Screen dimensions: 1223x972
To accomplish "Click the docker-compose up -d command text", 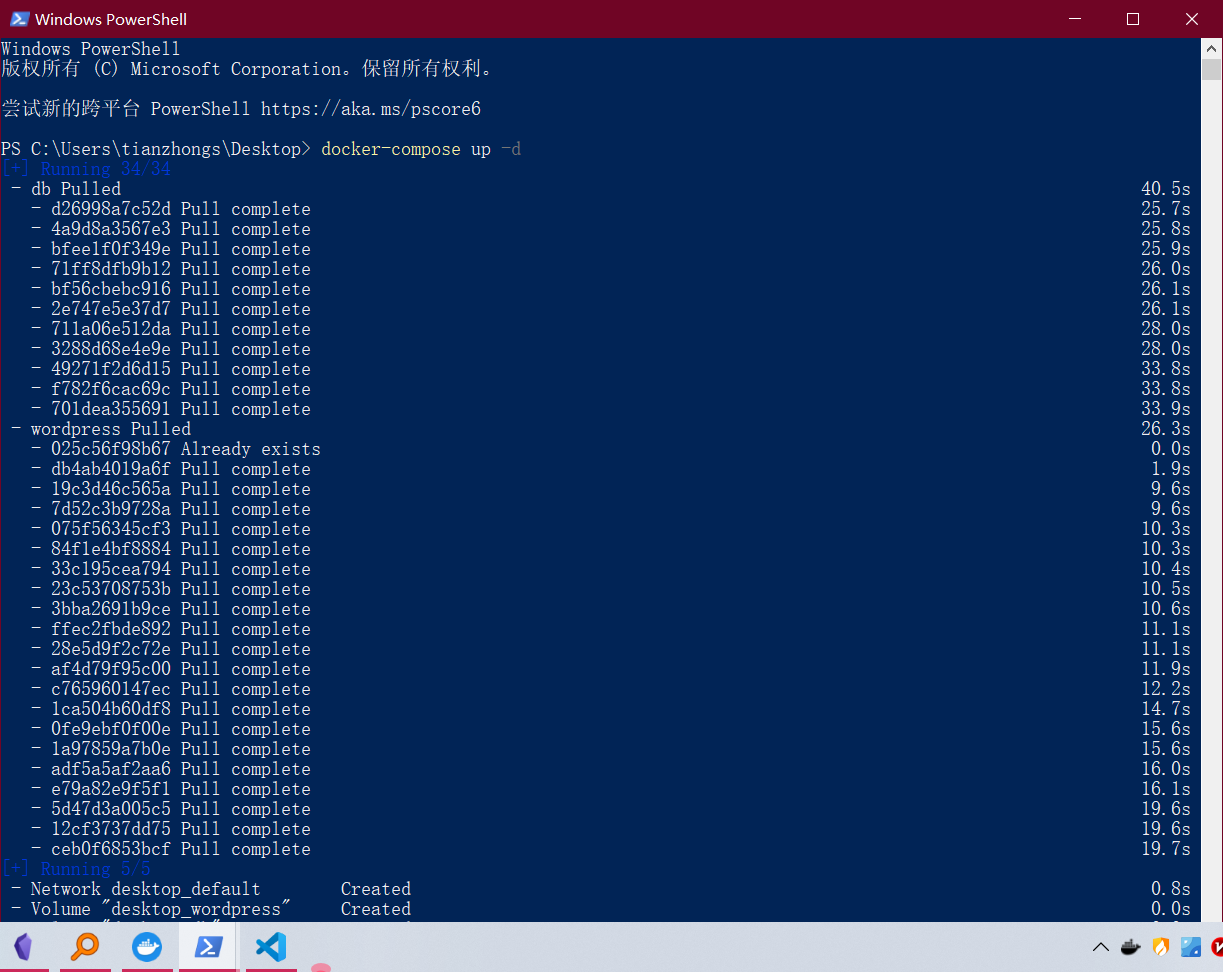I will (x=421, y=149).
